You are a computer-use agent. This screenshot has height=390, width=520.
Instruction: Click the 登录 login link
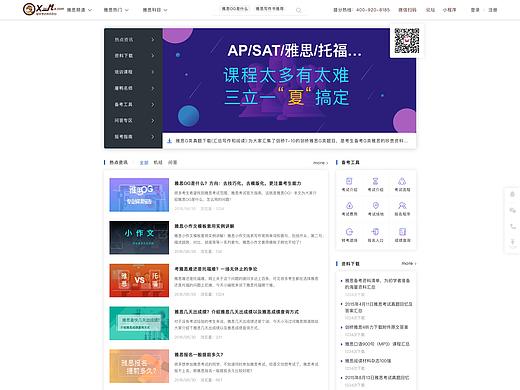tap(475, 10)
